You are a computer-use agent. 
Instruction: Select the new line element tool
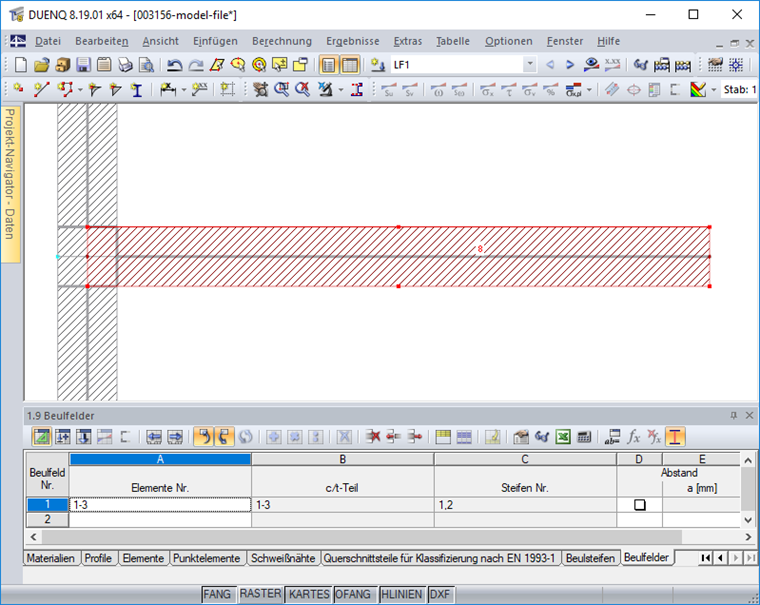pyautogui.click(x=42, y=89)
